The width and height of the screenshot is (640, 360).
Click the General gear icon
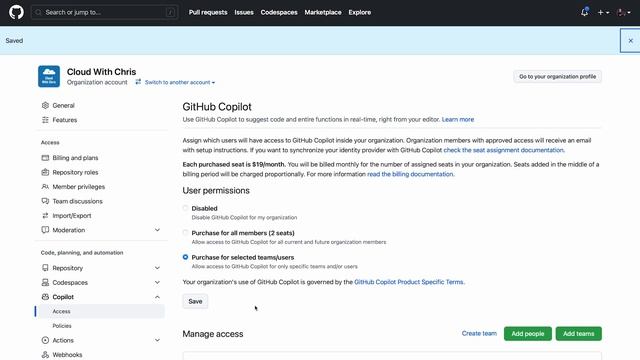45,105
